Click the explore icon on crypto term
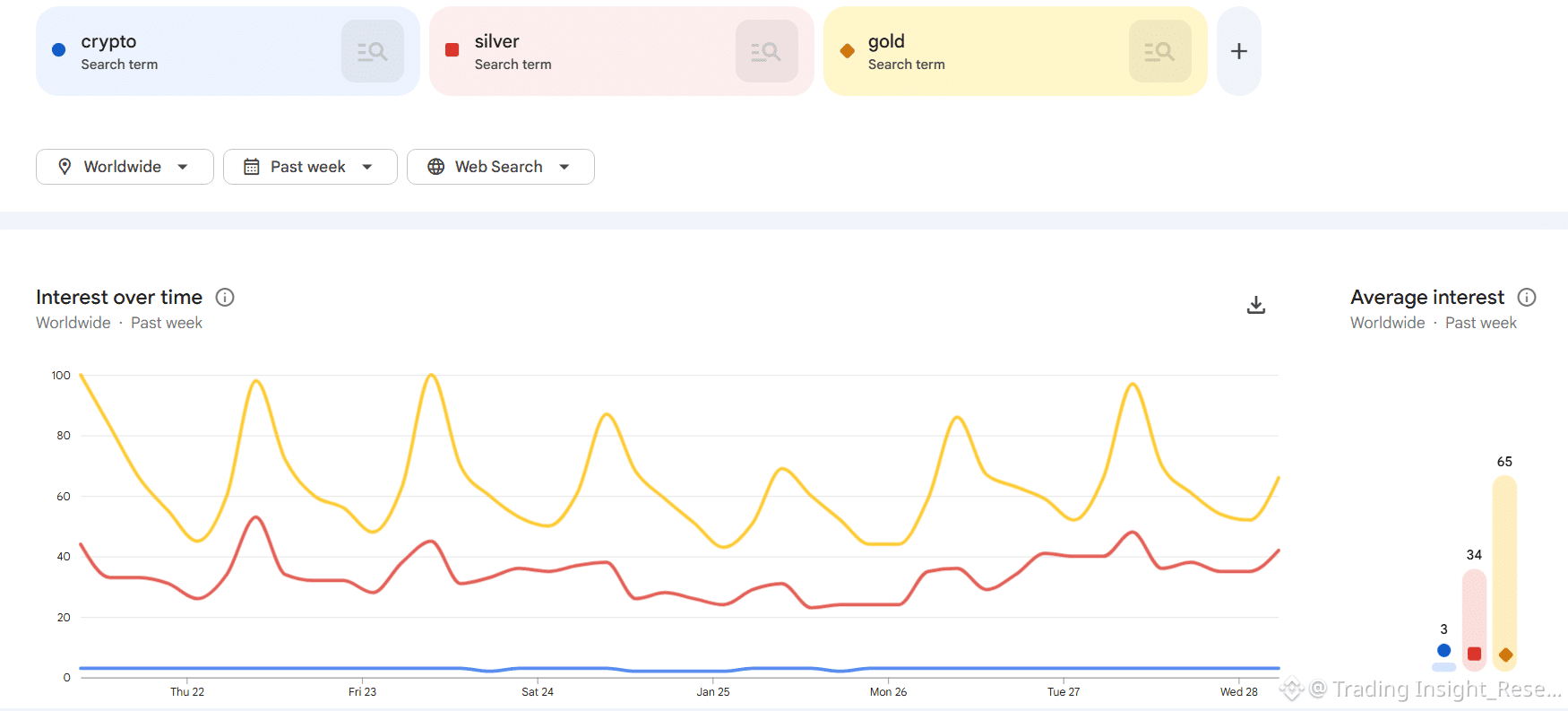 pos(372,52)
